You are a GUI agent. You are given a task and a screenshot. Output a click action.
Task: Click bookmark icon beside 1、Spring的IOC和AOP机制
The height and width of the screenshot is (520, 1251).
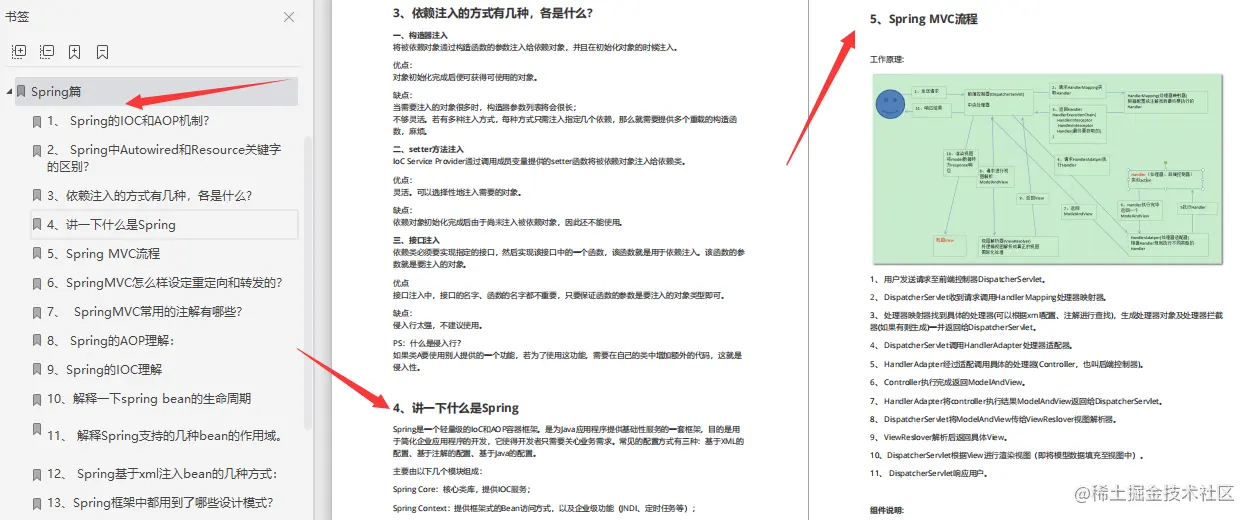point(37,122)
